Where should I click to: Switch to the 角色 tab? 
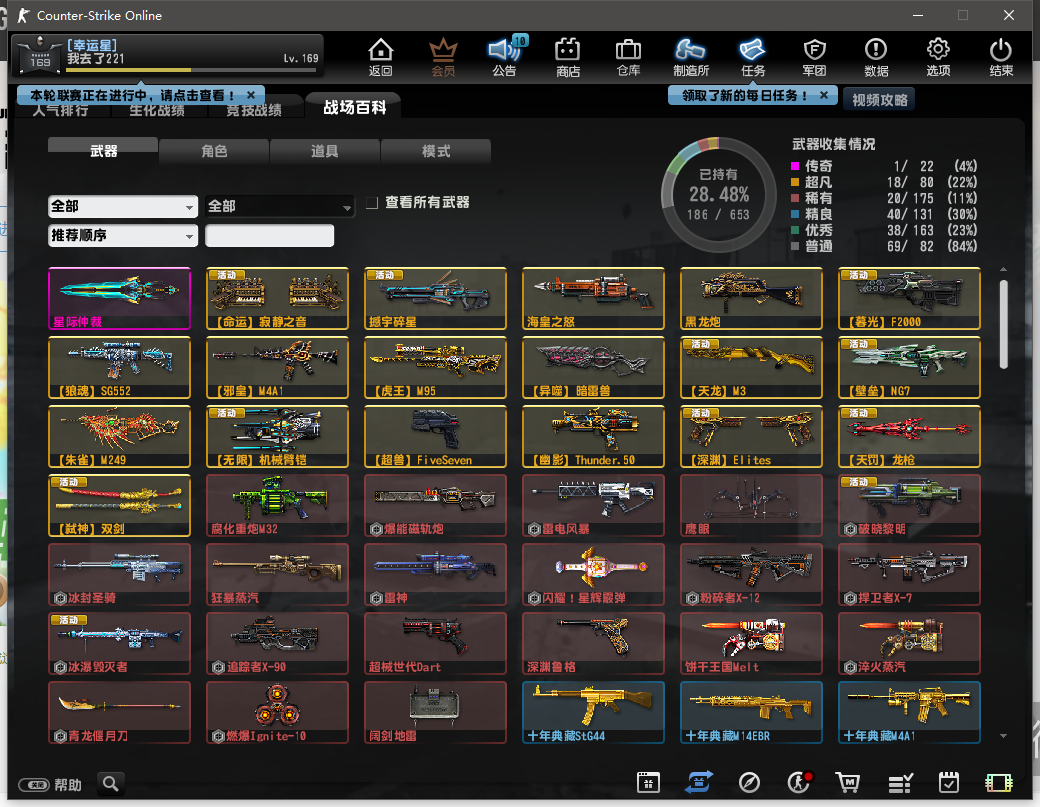pyautogui.click(x=214, y=151)
